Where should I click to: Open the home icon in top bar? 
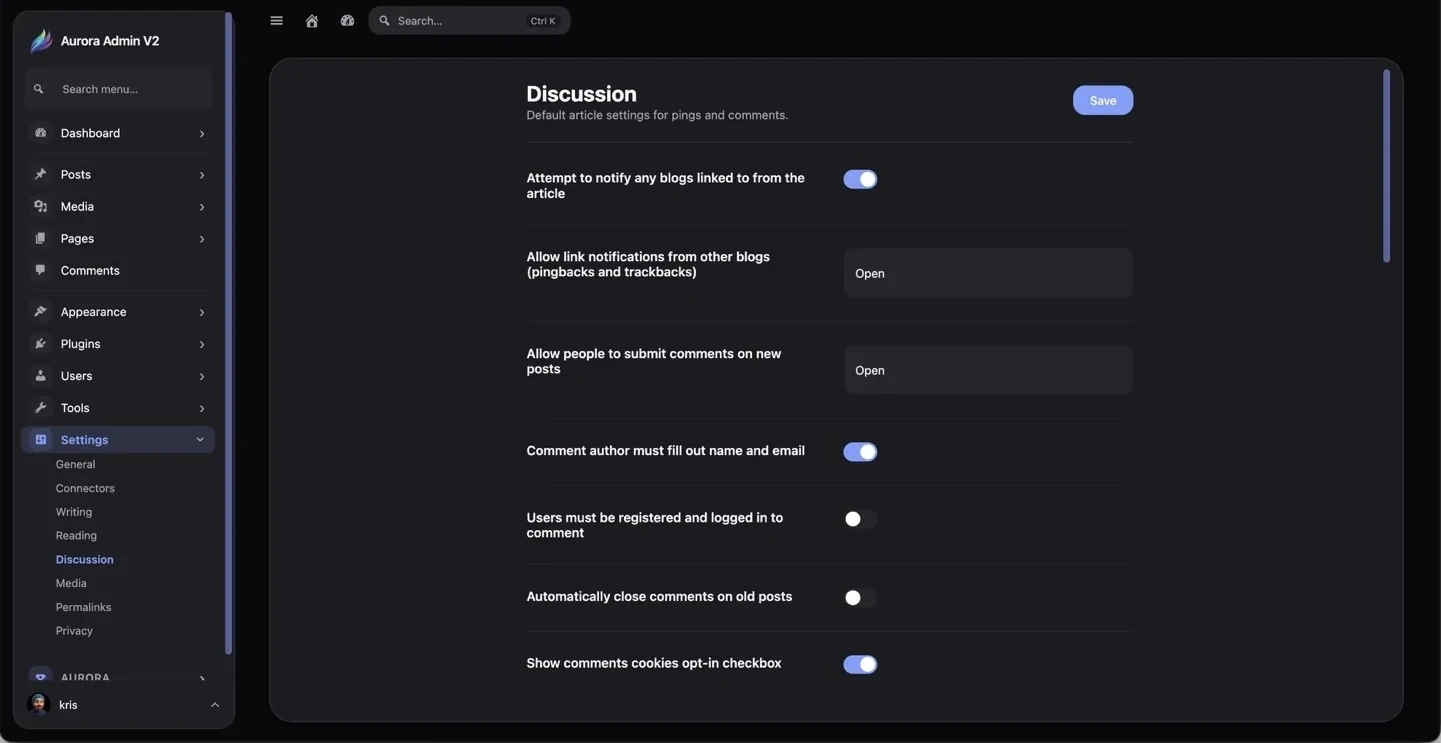[312, 21]
